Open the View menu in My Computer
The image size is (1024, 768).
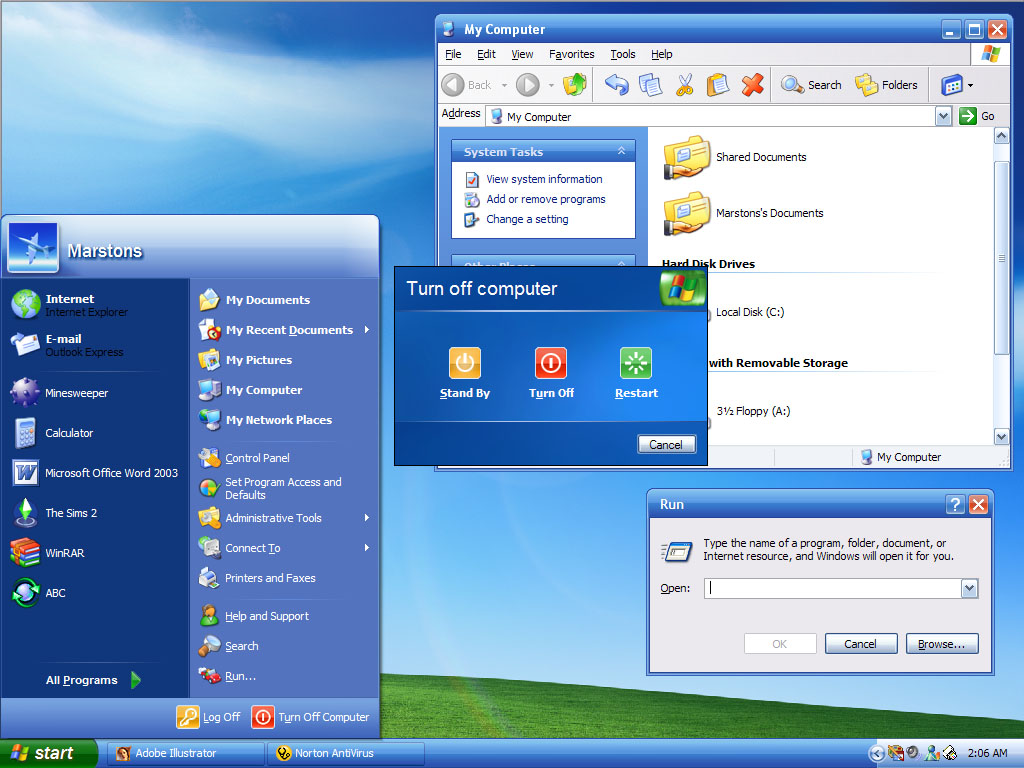pos(522,54)
